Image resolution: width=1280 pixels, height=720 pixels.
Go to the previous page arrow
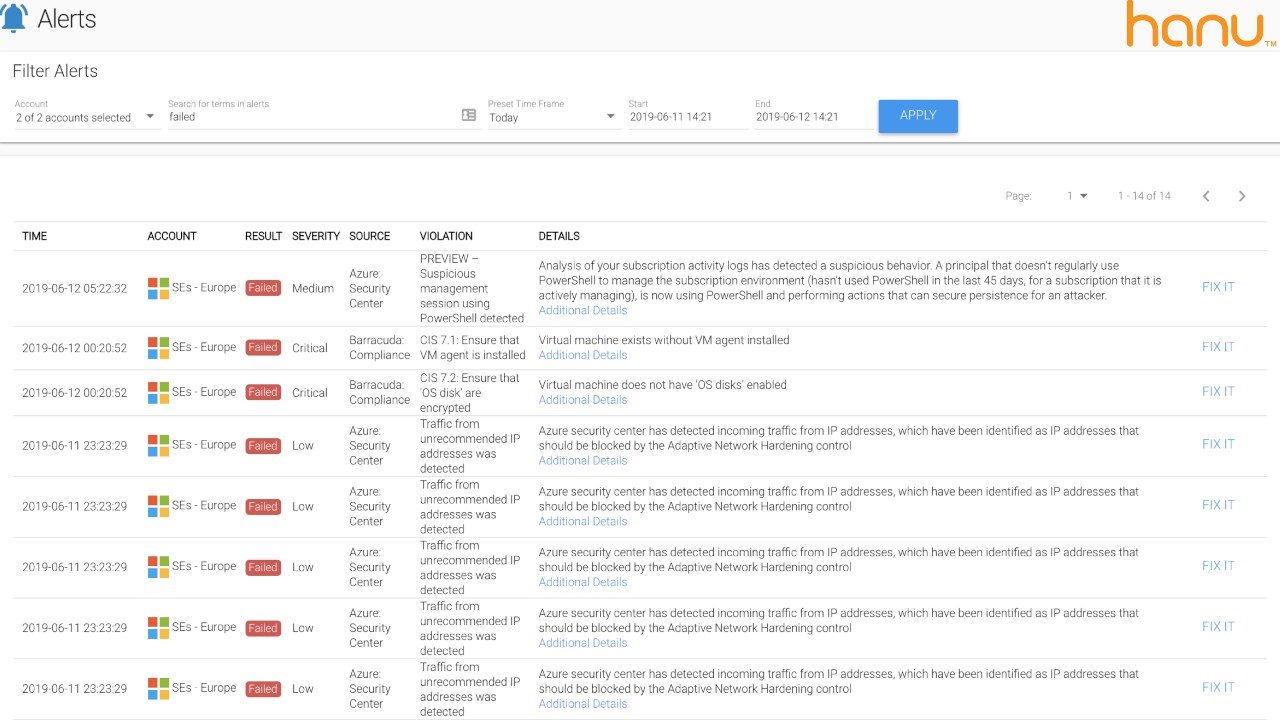pyautogui.click(x=1206, y=196)
